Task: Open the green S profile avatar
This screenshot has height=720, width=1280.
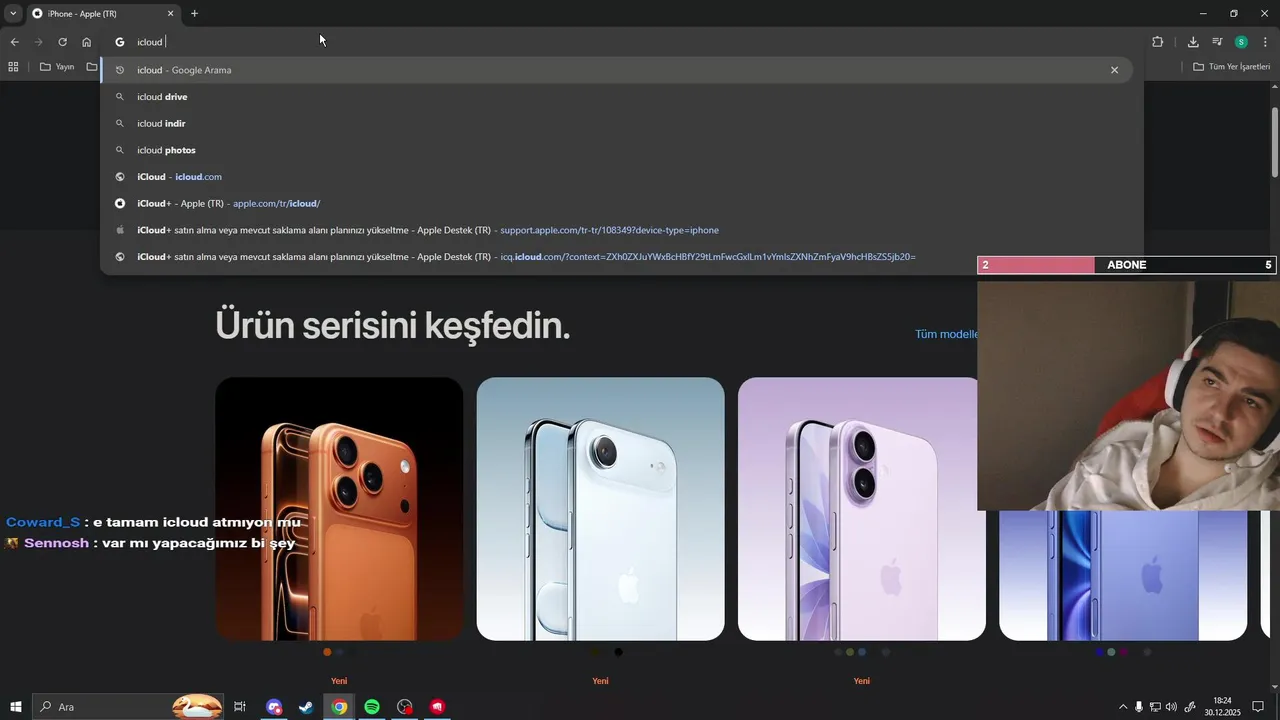Action: point(1241,42)
